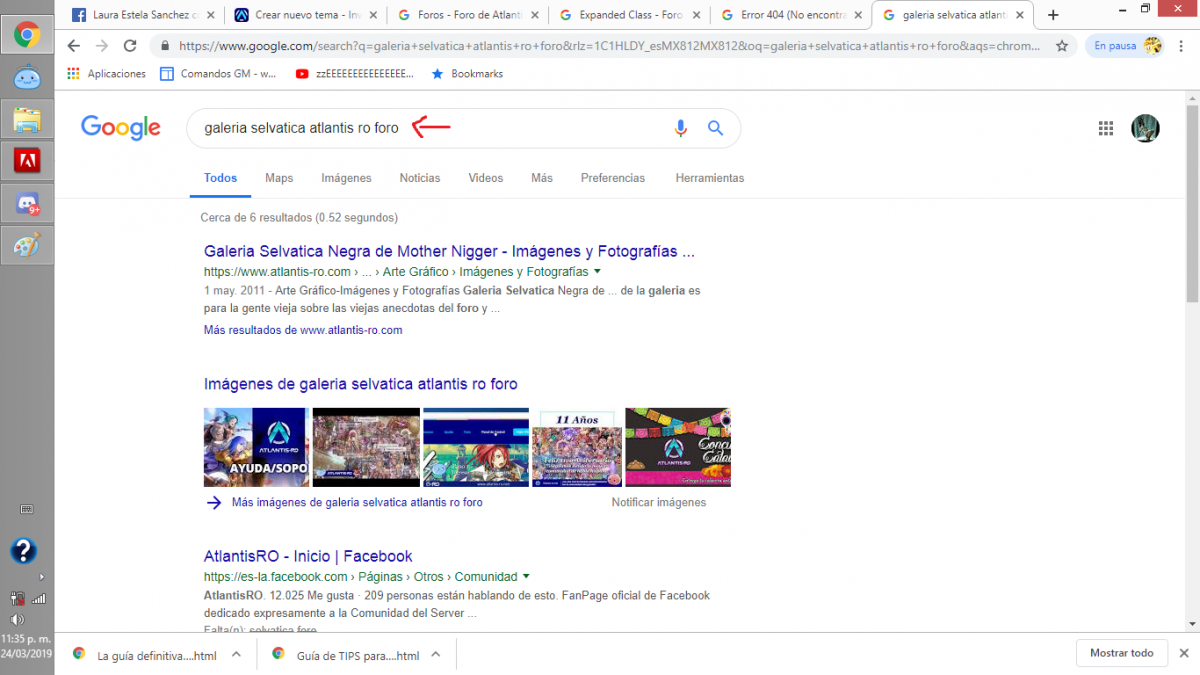Screen dimensions: 1200x675
Task: Open the Google account avatar
Action: pyautogui.click(x=1145, y=128)
